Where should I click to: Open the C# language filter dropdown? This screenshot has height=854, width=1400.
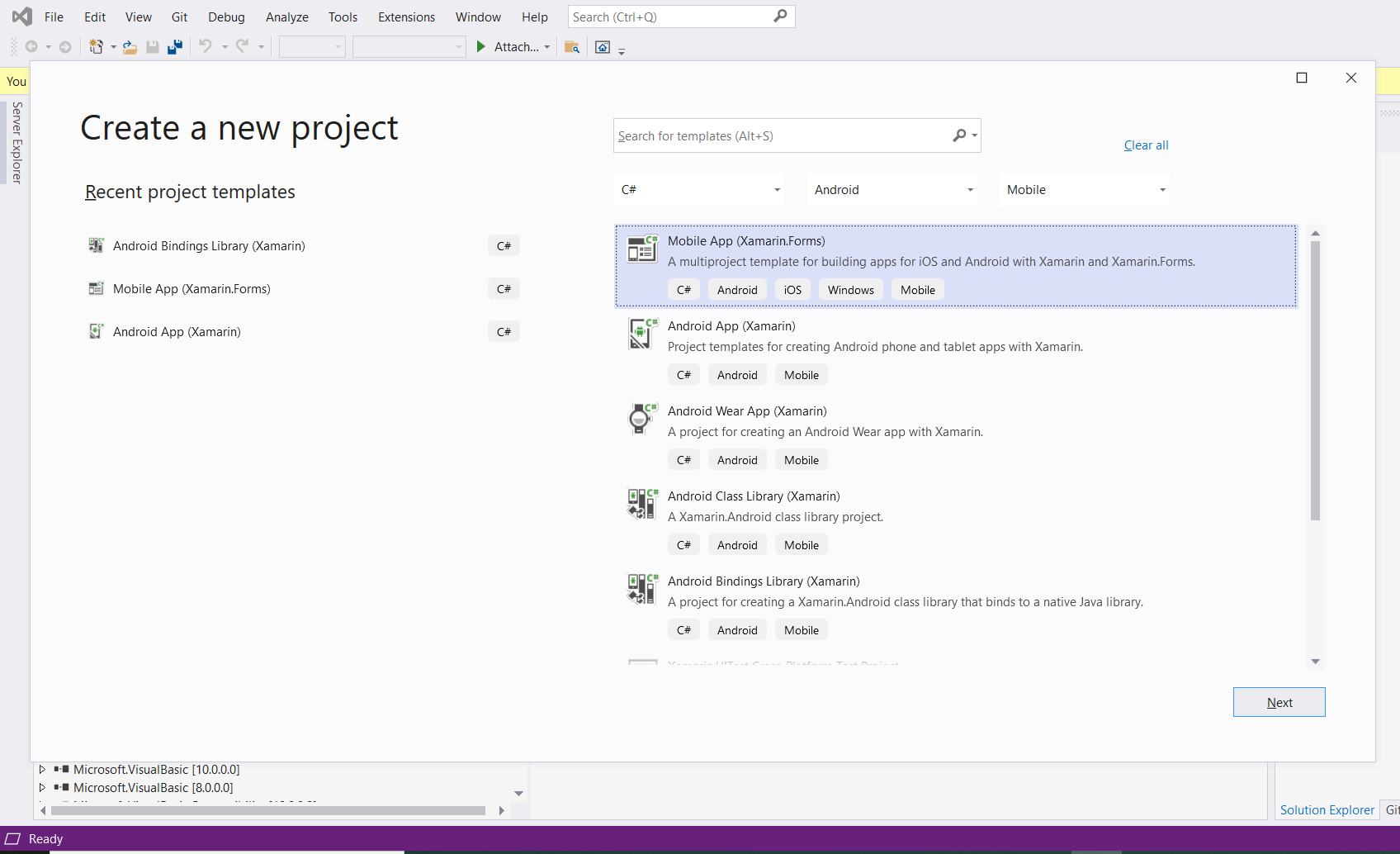700,190
